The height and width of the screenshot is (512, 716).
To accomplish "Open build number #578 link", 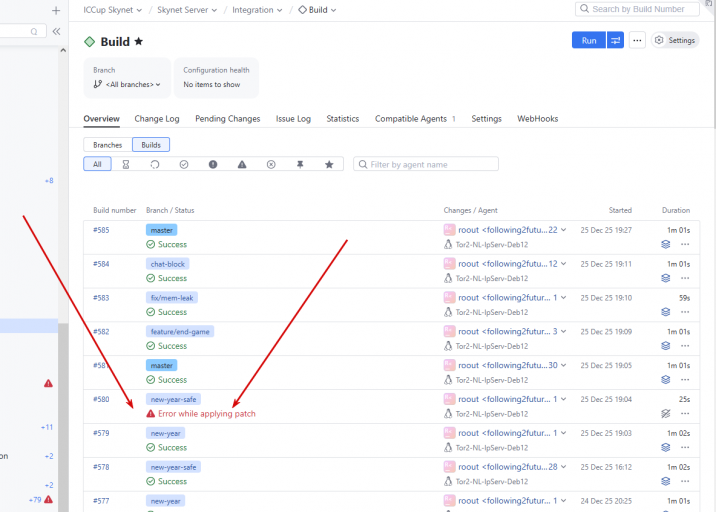I will [x=101, y=467].
